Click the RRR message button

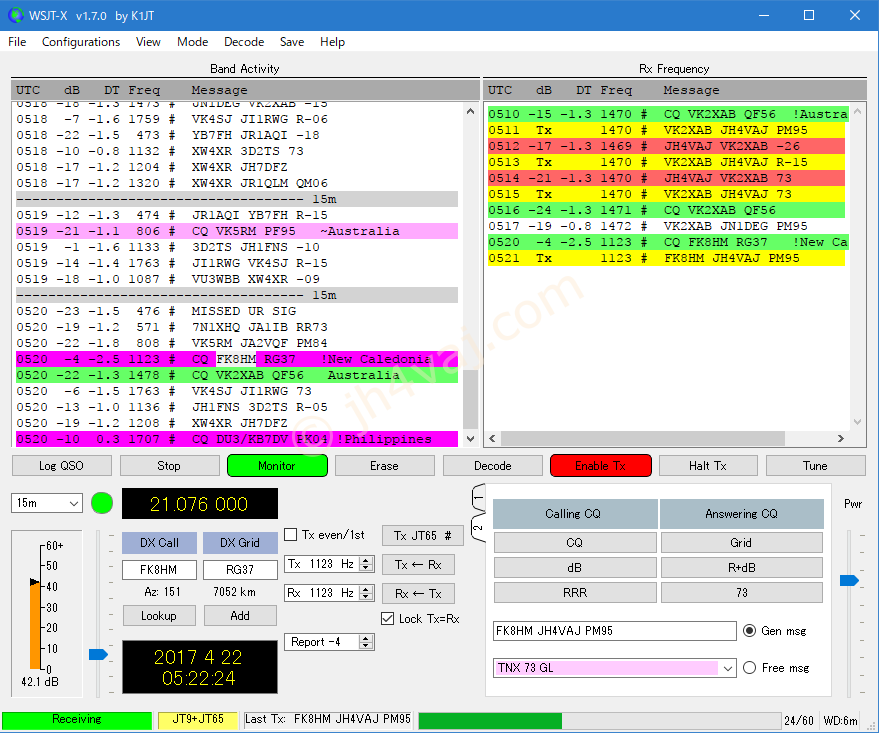point(575,592)
